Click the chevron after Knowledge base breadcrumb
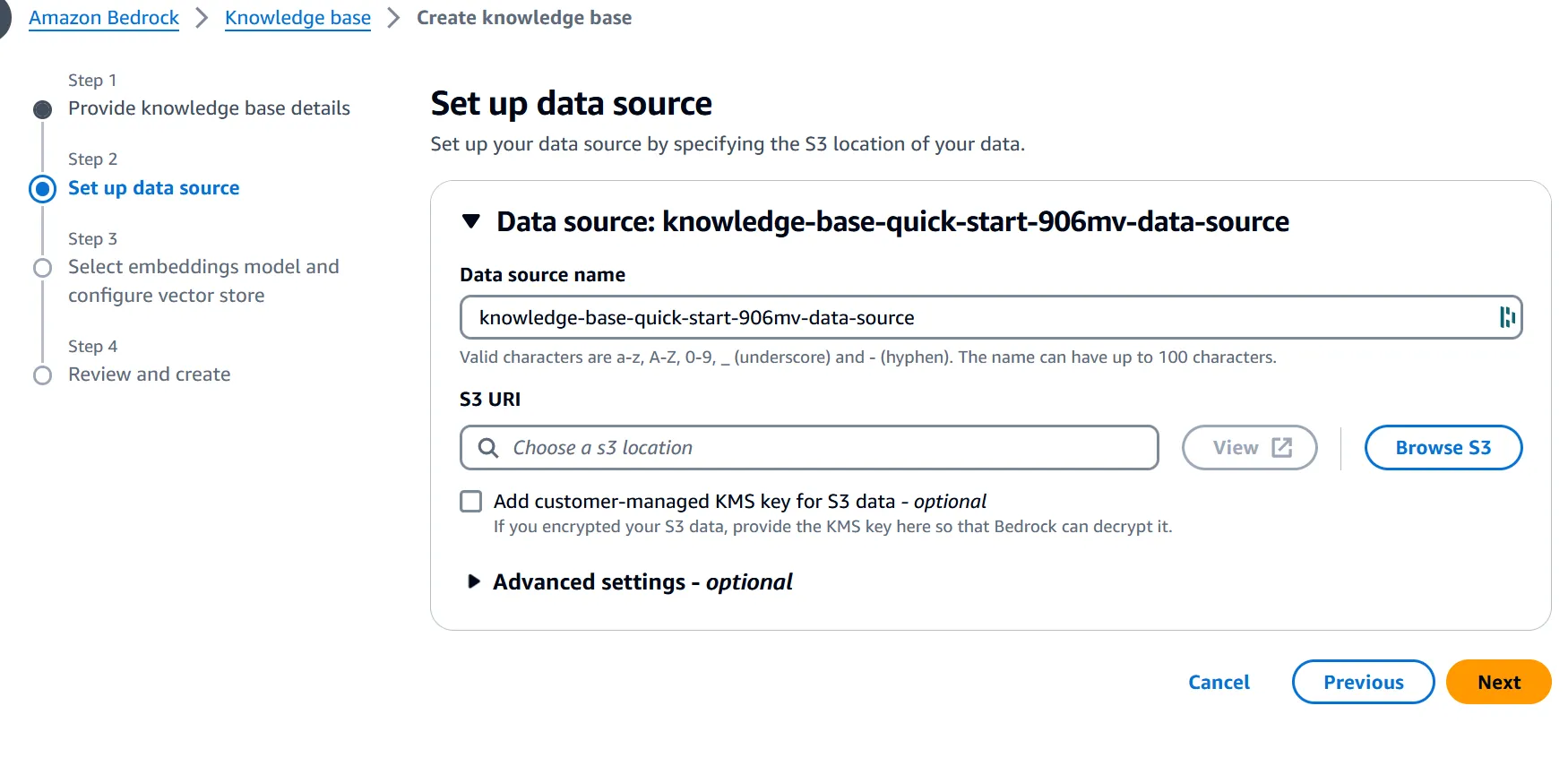This screenshot has width=1568, height=766. coord(392,16)
